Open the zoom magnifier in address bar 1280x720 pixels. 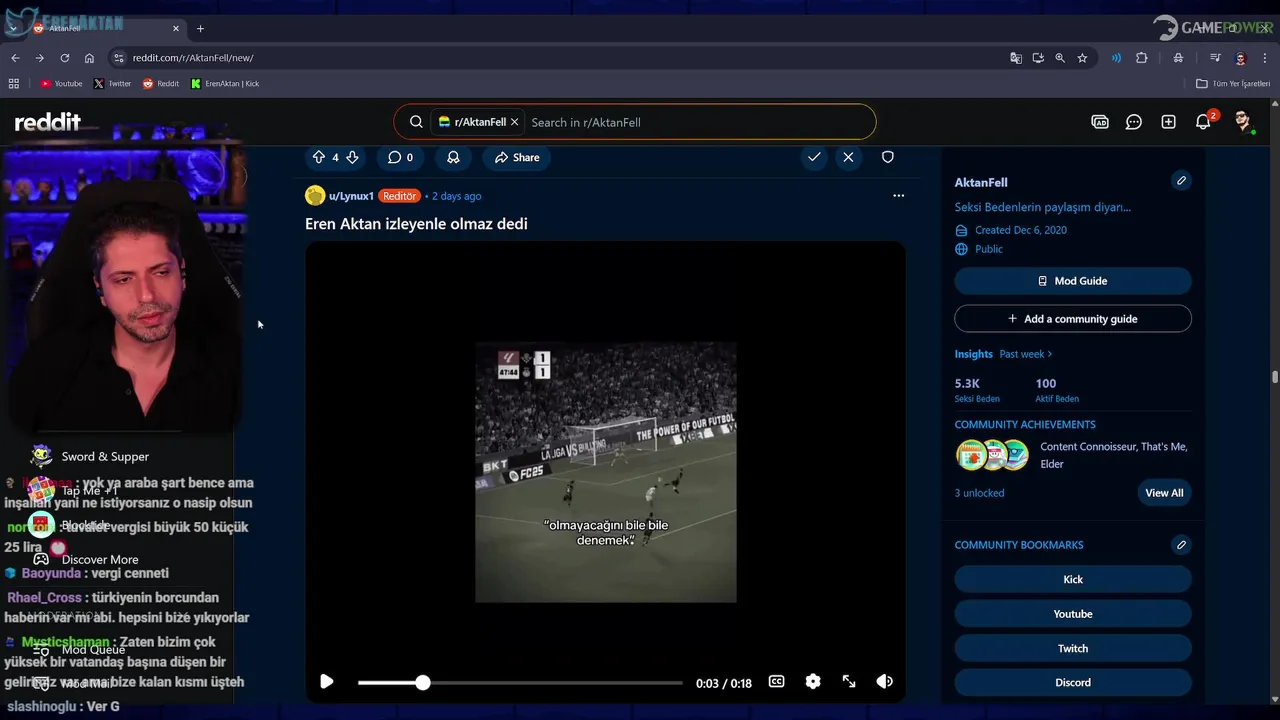tap(1060, 58)
